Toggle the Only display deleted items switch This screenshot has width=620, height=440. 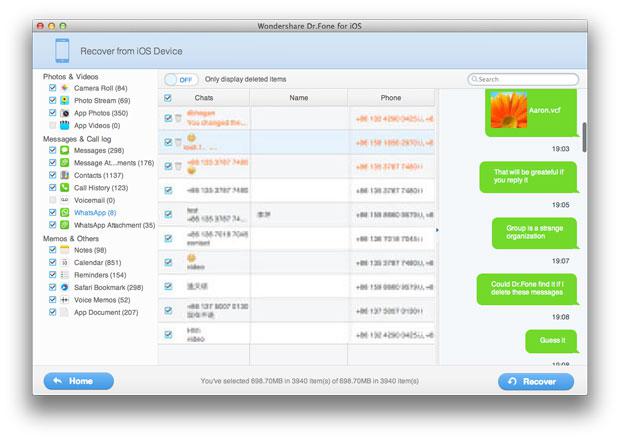pyautogui.click(x=181, y=79)
